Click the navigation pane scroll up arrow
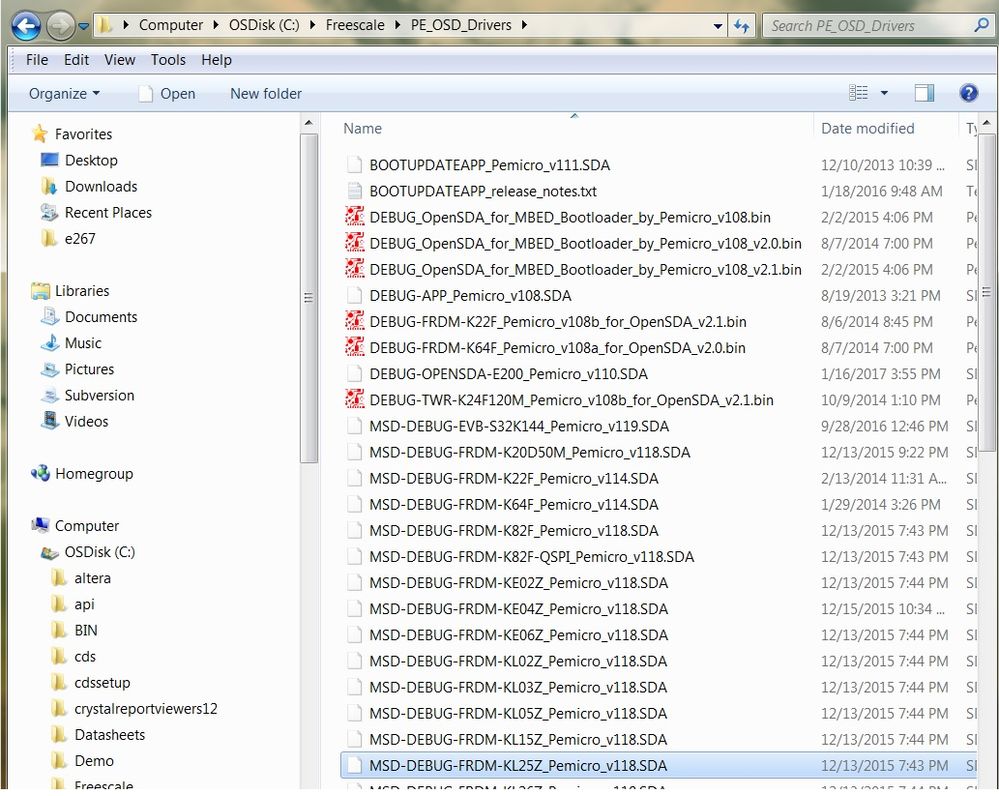The width and height of the screenshot is (999, 796). click(x=309, y=122)
